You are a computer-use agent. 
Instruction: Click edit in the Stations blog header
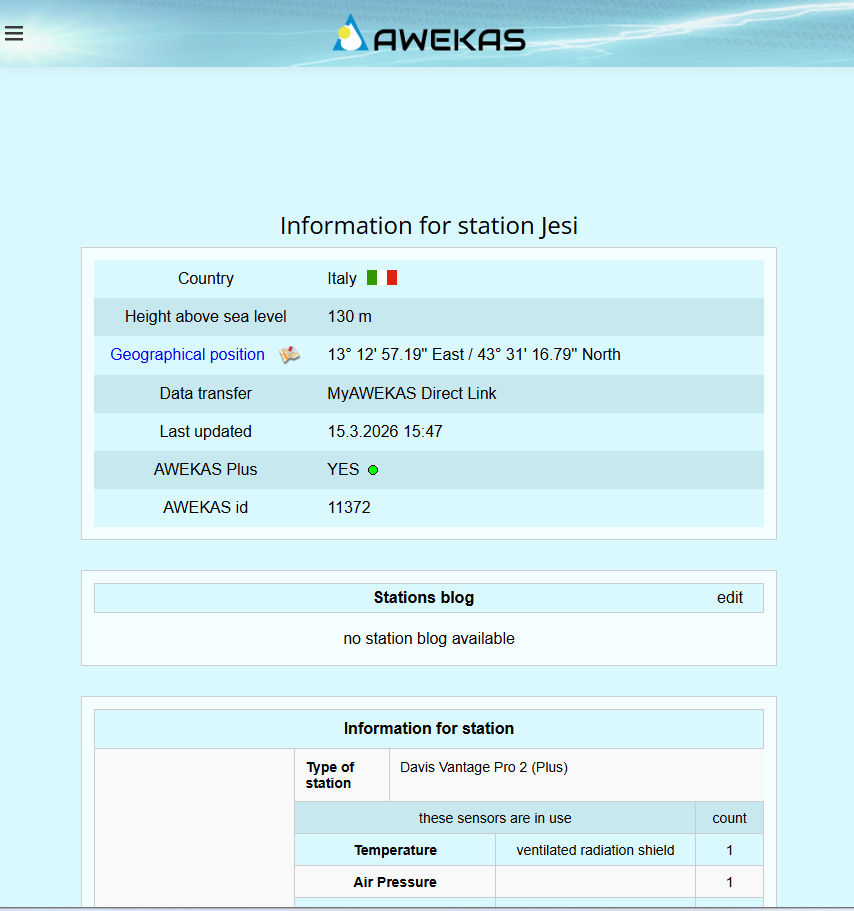729,598
